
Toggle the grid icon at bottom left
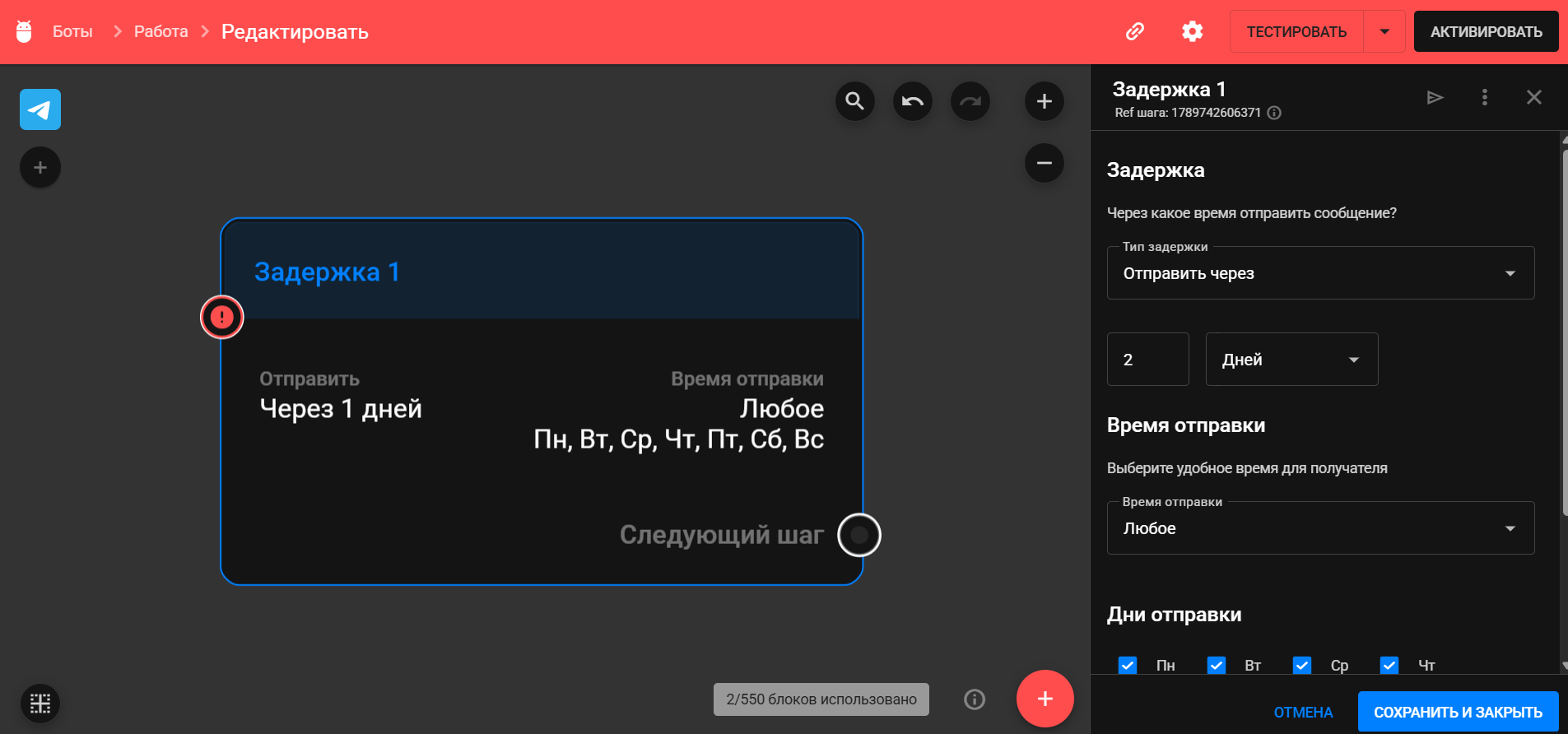pos(40,704)
